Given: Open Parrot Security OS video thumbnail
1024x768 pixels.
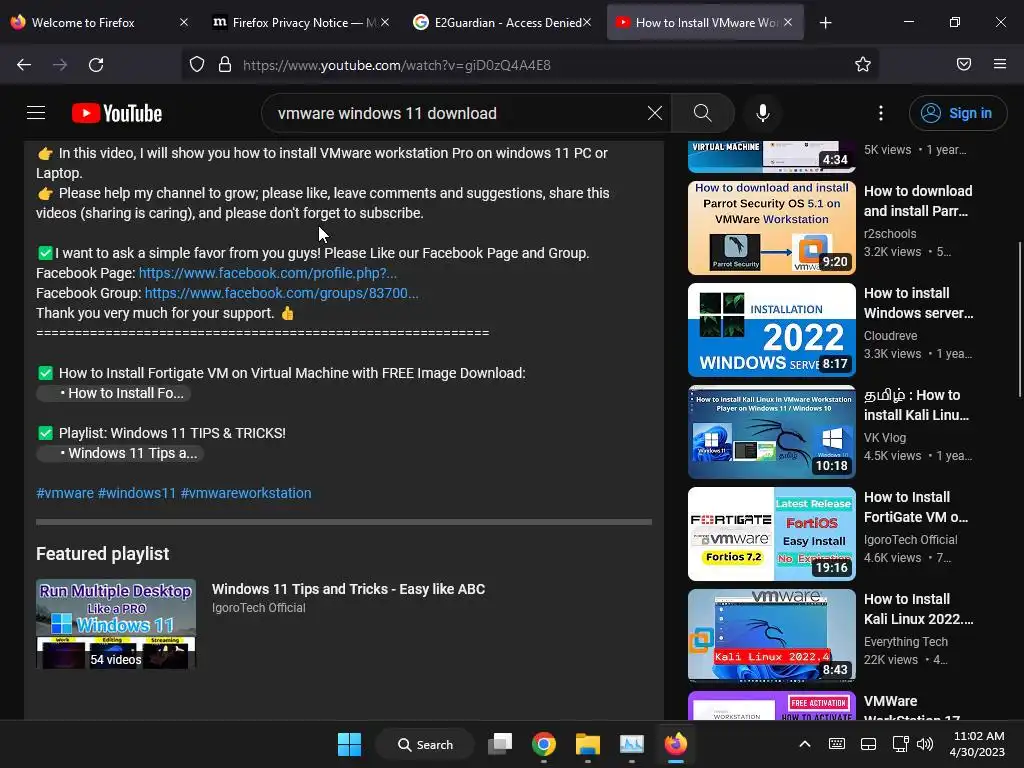Looking at the screenshot, I should [771, 228].
